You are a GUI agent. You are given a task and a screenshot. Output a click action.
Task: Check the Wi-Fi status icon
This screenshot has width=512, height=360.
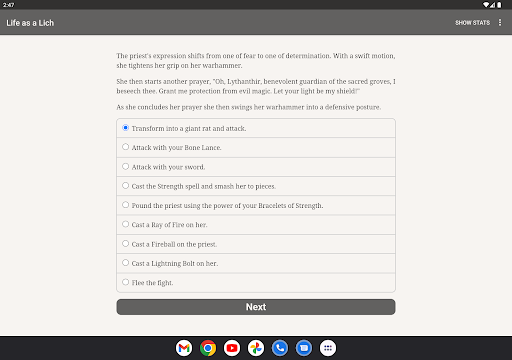tap(486, 5)
